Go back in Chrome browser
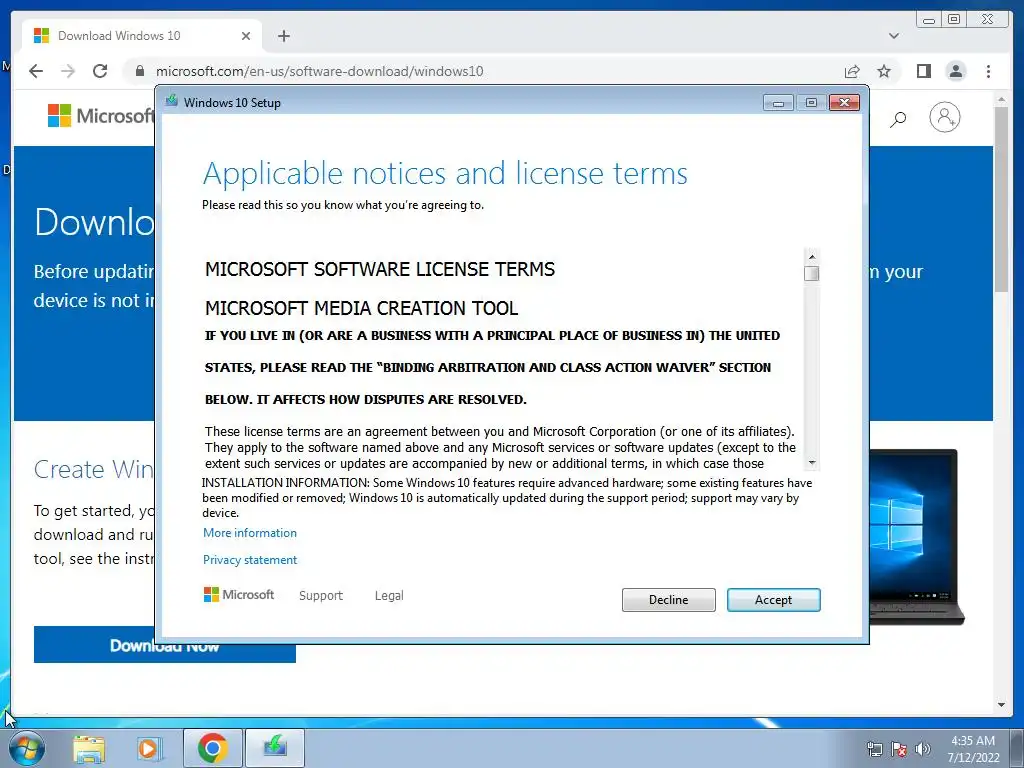 tap(36, 71)
